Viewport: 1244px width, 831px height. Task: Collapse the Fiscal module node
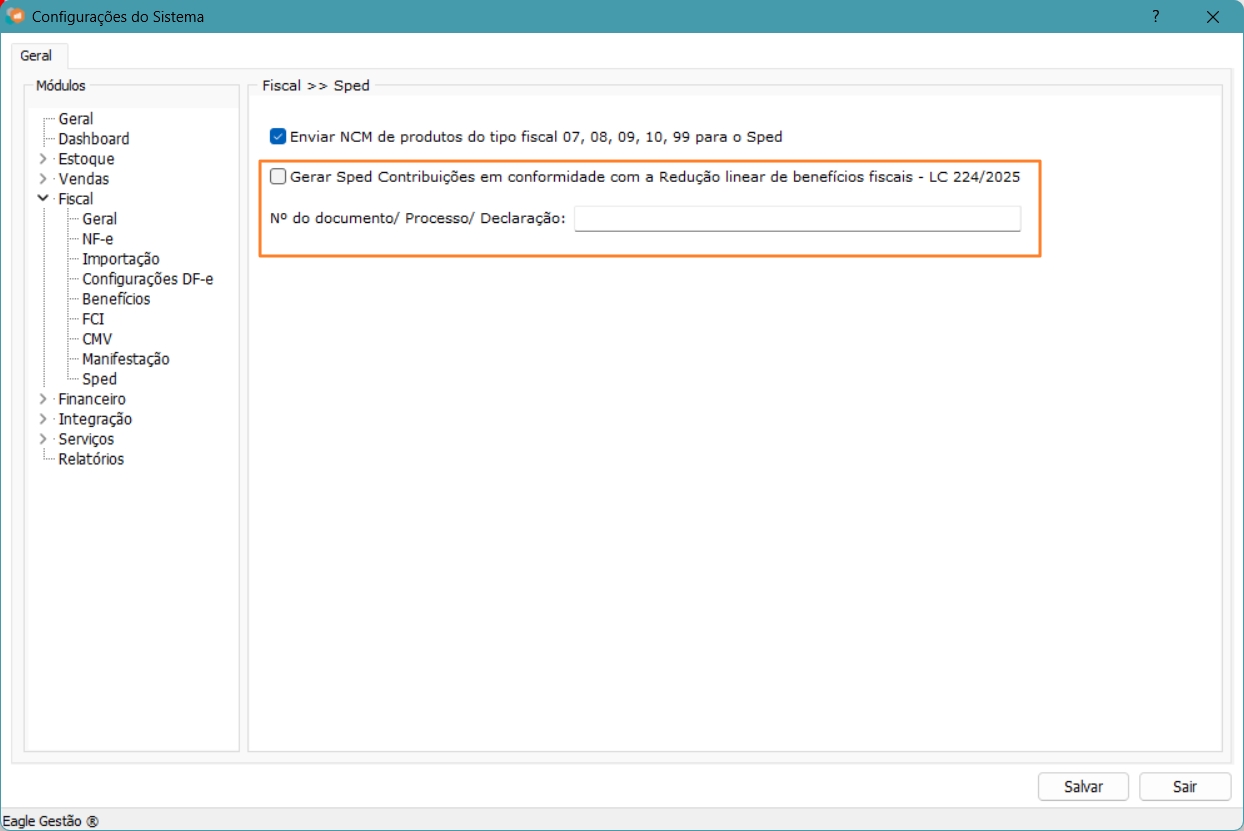43,199
